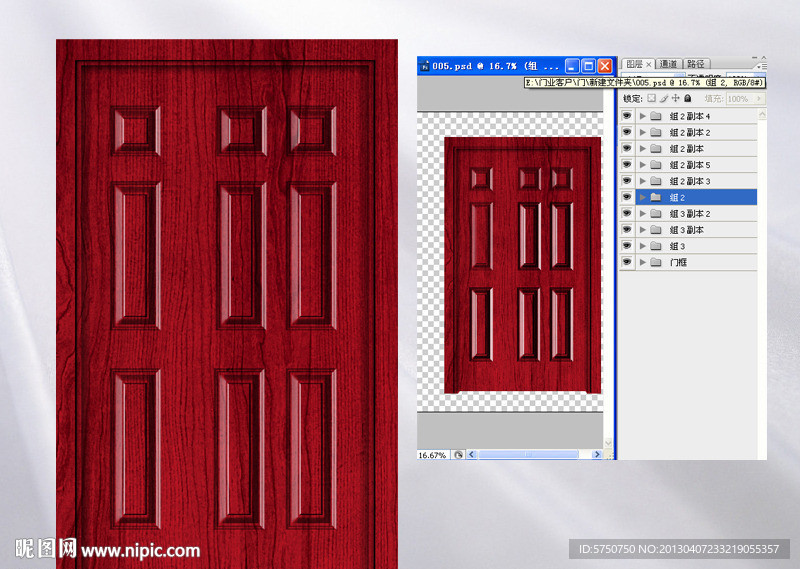Select the 组 2 副本 2 layer name
The height and width of the screenshot is (569, 800).
(690, 133)
